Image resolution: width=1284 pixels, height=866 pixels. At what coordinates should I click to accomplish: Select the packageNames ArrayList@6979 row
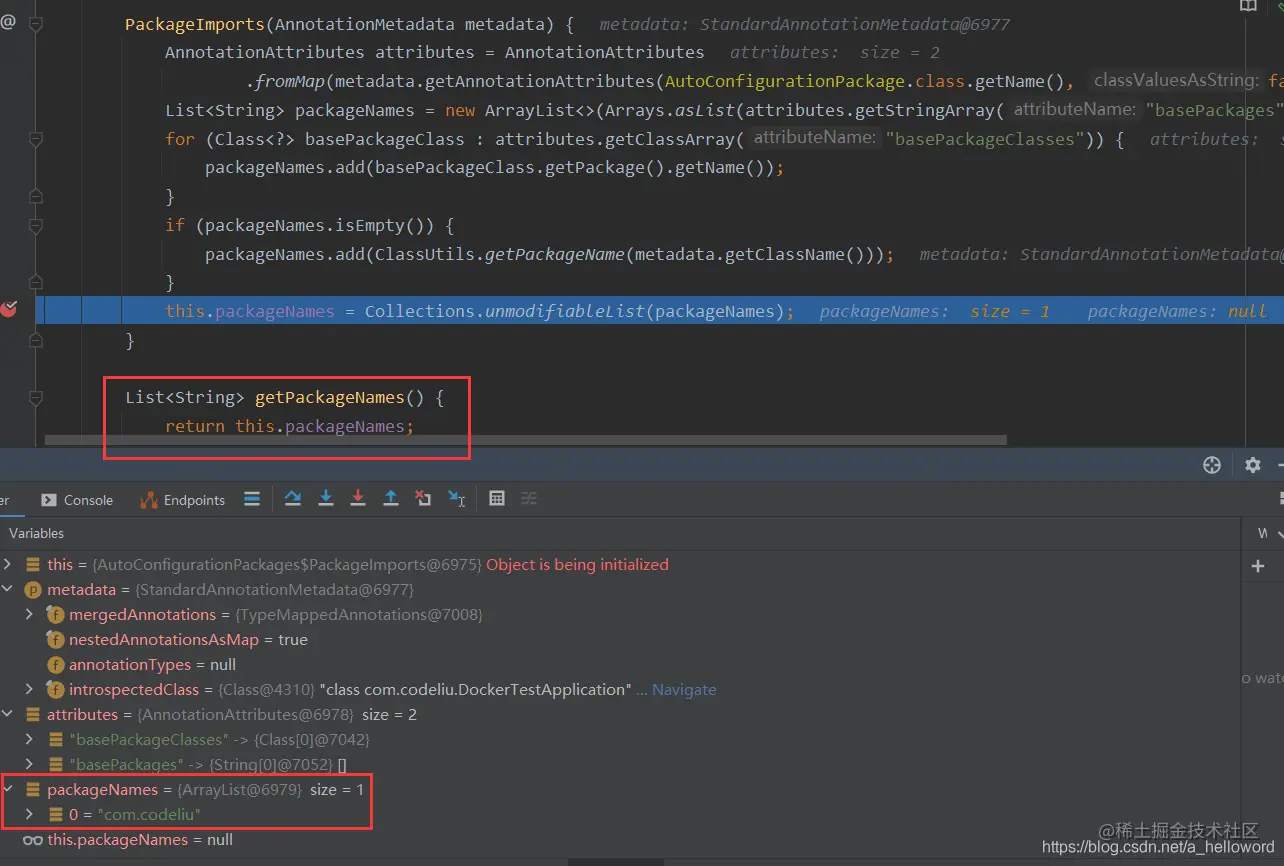point(620,790)
